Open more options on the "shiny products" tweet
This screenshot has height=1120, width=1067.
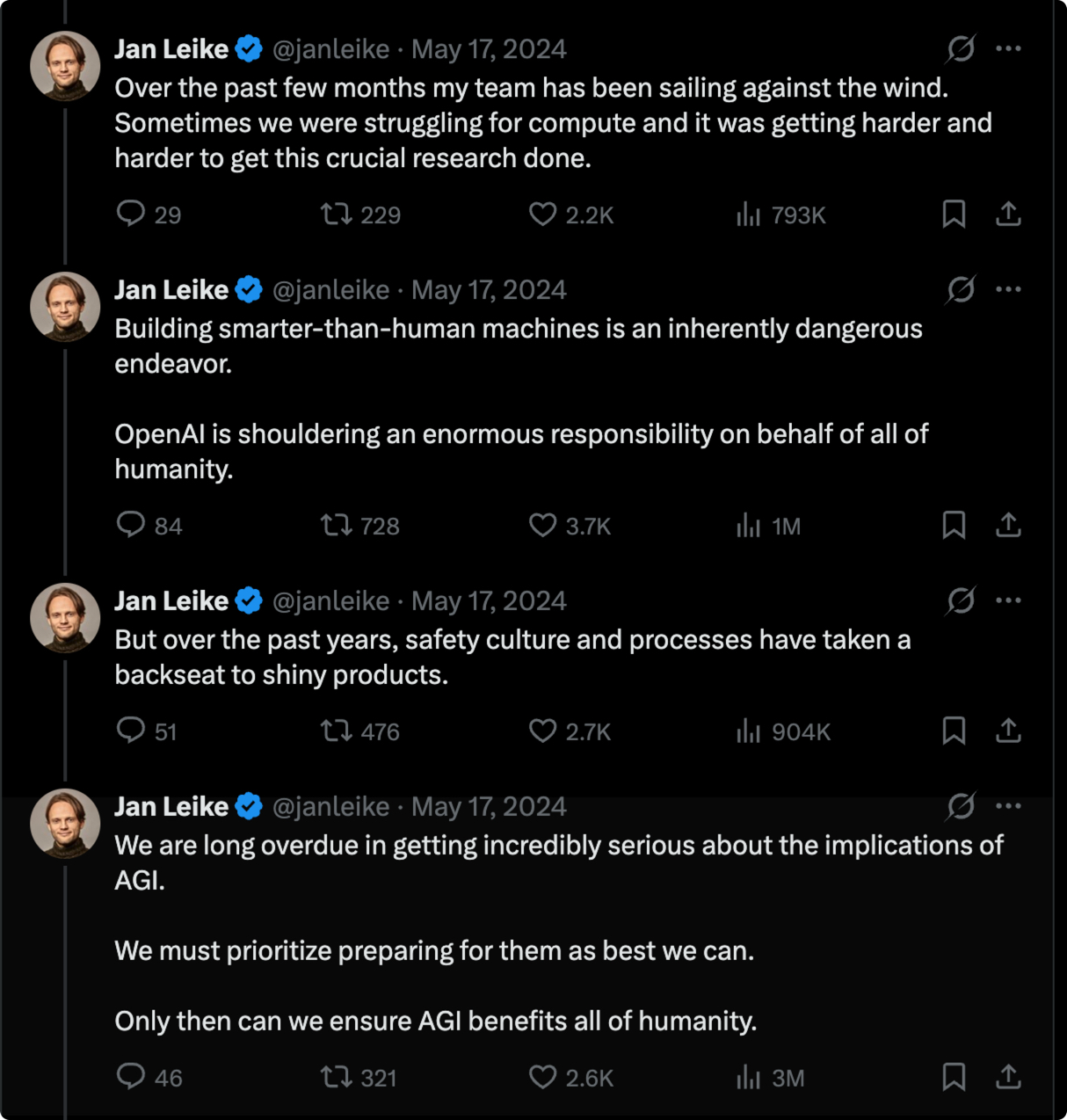1008,600
